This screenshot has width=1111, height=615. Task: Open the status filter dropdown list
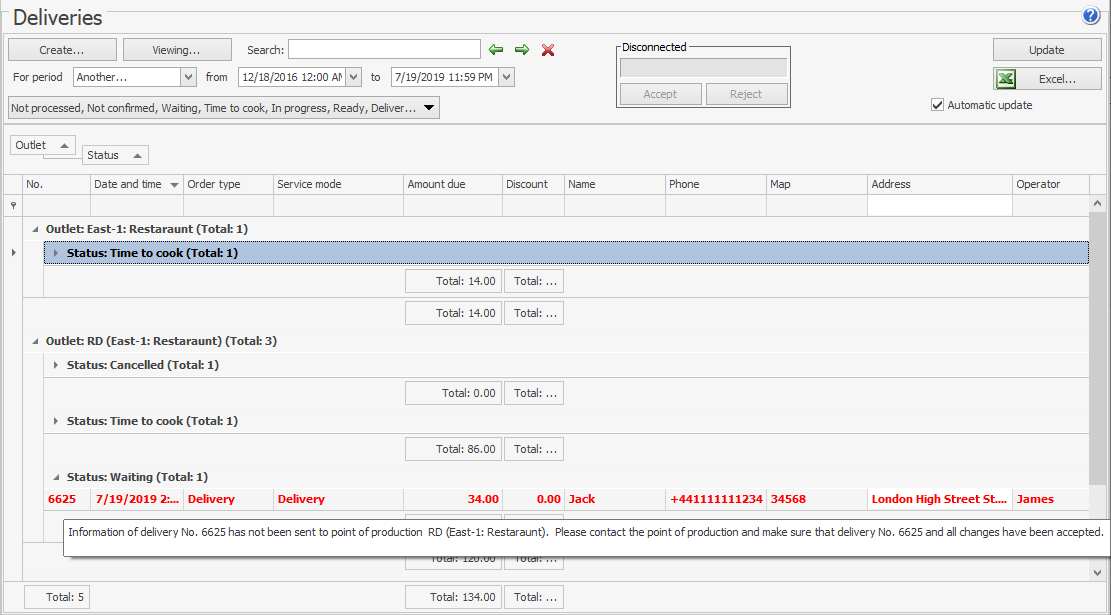pos(429,108)
